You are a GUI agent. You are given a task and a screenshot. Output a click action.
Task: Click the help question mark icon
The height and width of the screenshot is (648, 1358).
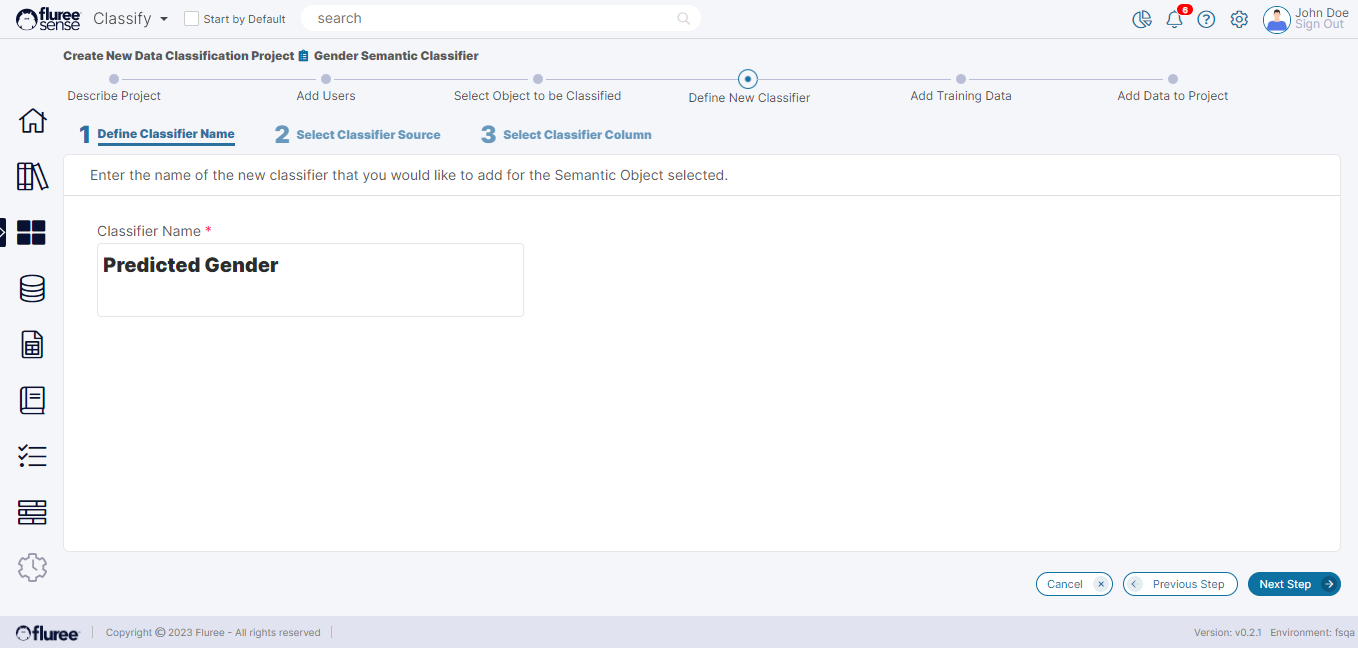[x=1206, y=19]
